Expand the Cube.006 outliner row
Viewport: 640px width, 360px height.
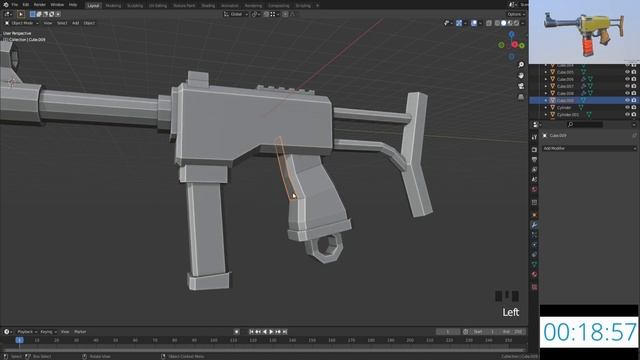click(x=546, y=79)
